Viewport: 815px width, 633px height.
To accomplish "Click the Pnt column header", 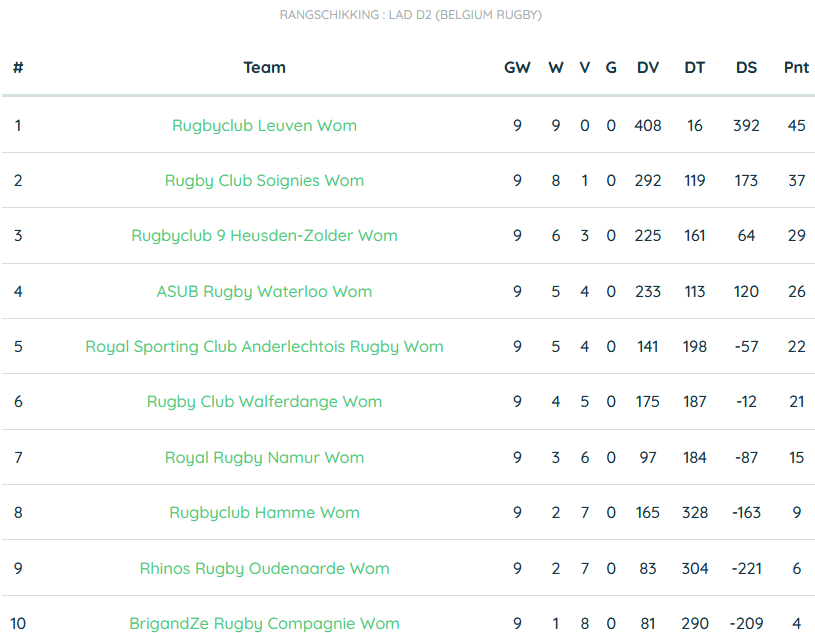I will click(796, 68).
